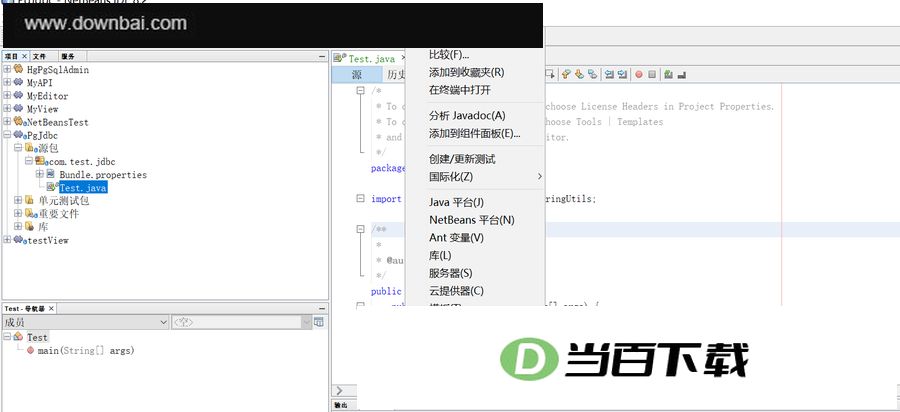
Task: Start macro recording with the red circle icon
Action: [639, 74]
